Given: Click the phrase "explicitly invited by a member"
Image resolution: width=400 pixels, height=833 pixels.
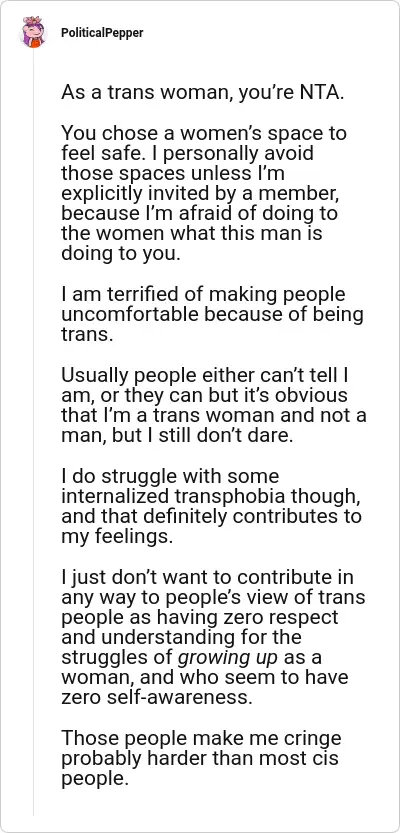Looking at the screenshot, I should [x=198, y=193].
